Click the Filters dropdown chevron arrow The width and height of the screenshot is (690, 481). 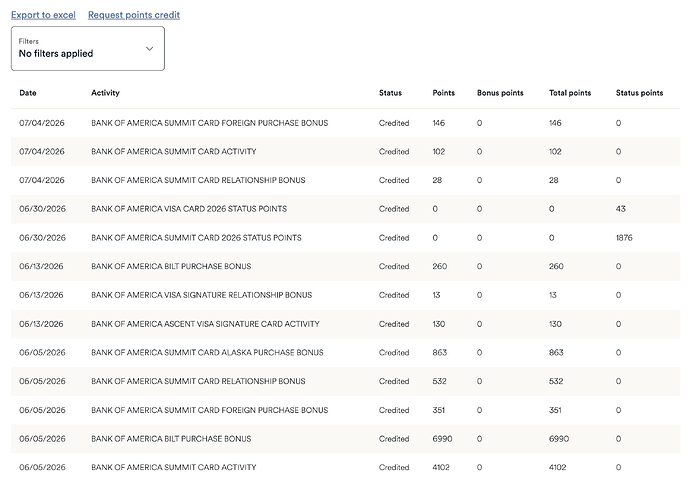150,48
